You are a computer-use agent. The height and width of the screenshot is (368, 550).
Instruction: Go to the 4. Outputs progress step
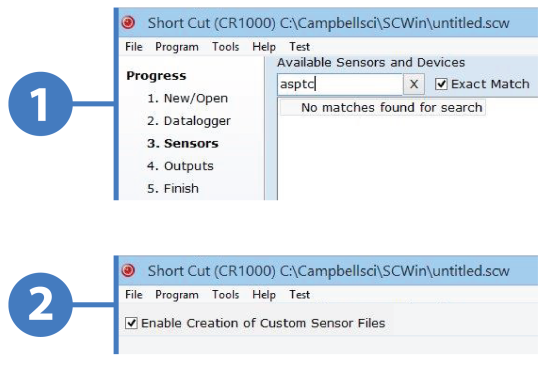pyautogui.click(x=180, y=166)
